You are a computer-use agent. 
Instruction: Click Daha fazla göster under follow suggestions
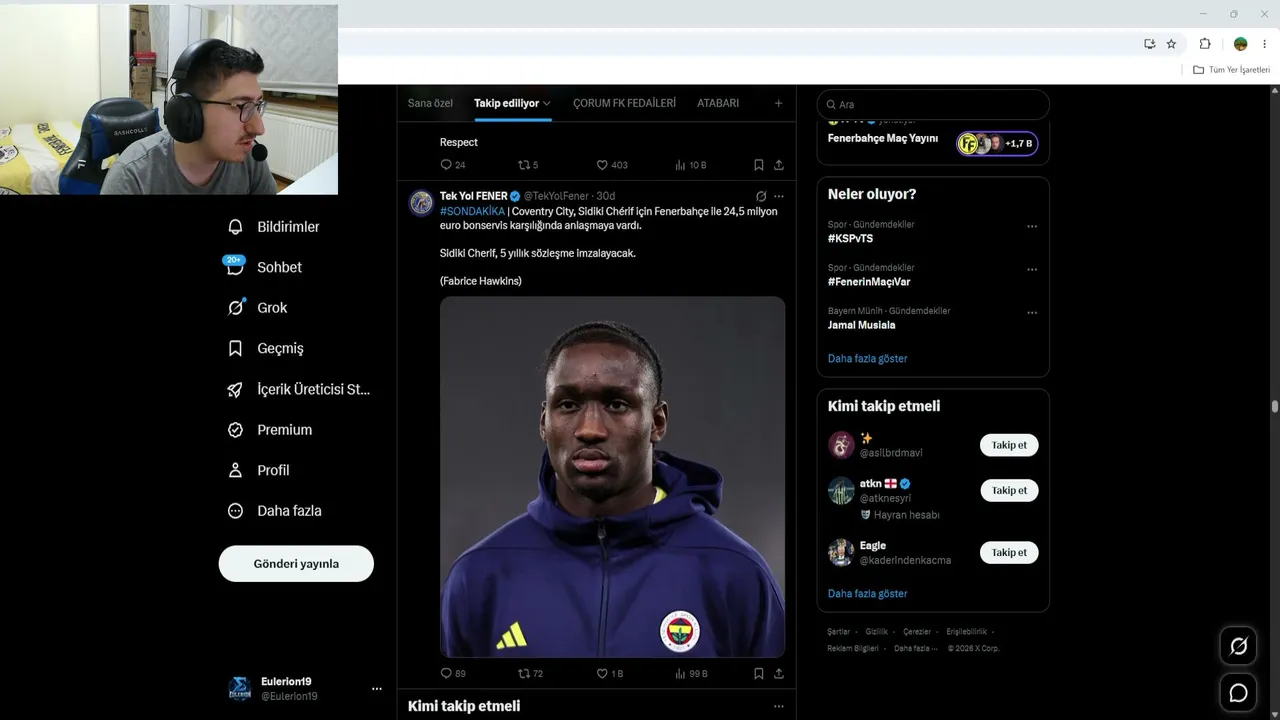pyautogui.click(x=868, y=593)
